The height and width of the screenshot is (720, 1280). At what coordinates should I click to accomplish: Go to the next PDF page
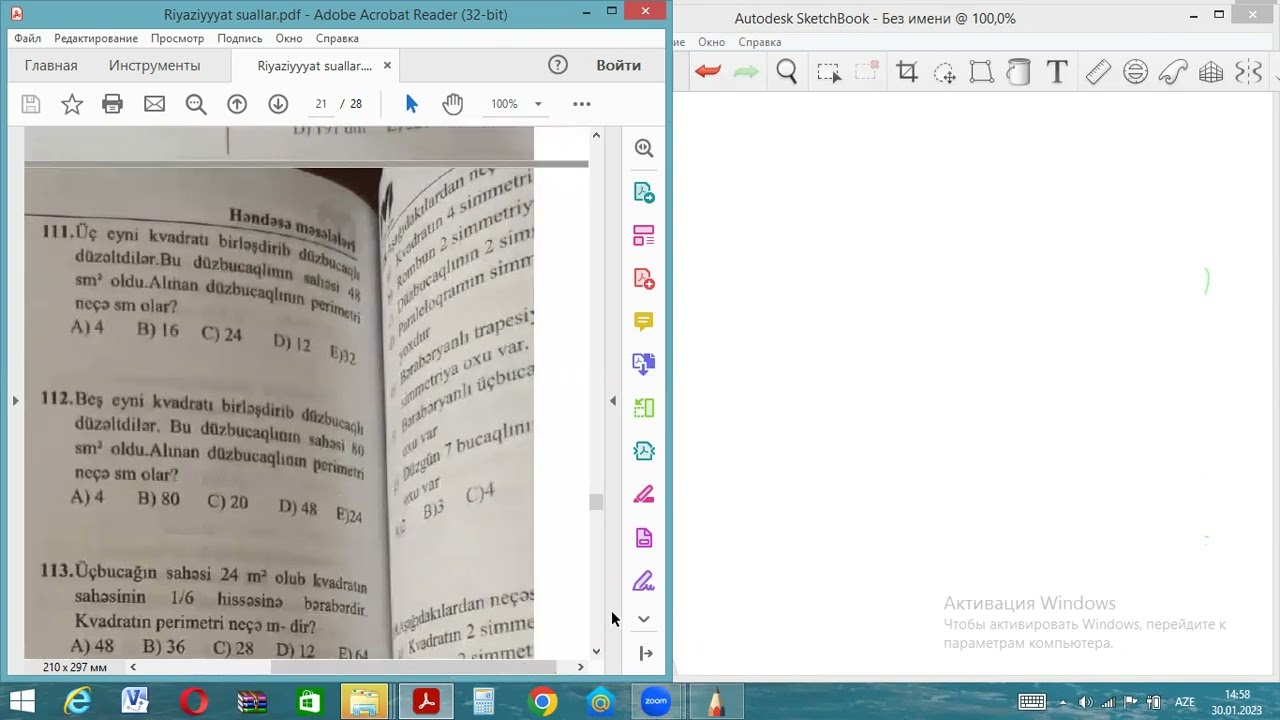[x=278, y=104]
